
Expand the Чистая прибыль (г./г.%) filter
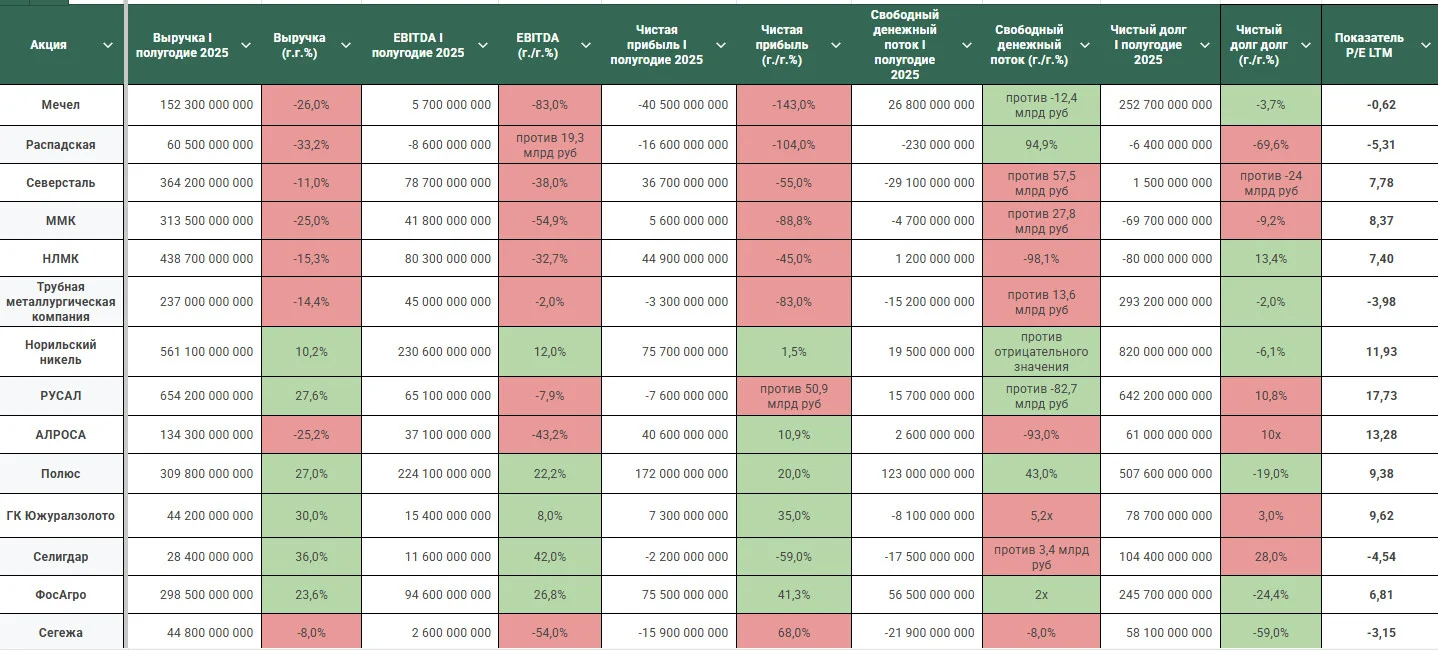pos(836,45)
